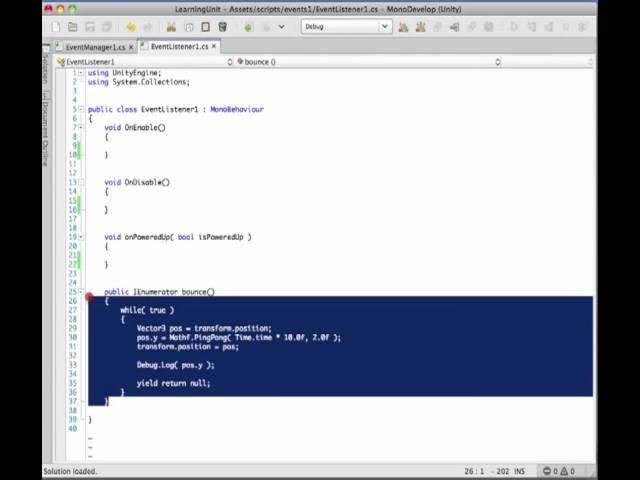Click the Save file toolbar icon
This screenshot has height=480, width=640.
click(90, 27)
